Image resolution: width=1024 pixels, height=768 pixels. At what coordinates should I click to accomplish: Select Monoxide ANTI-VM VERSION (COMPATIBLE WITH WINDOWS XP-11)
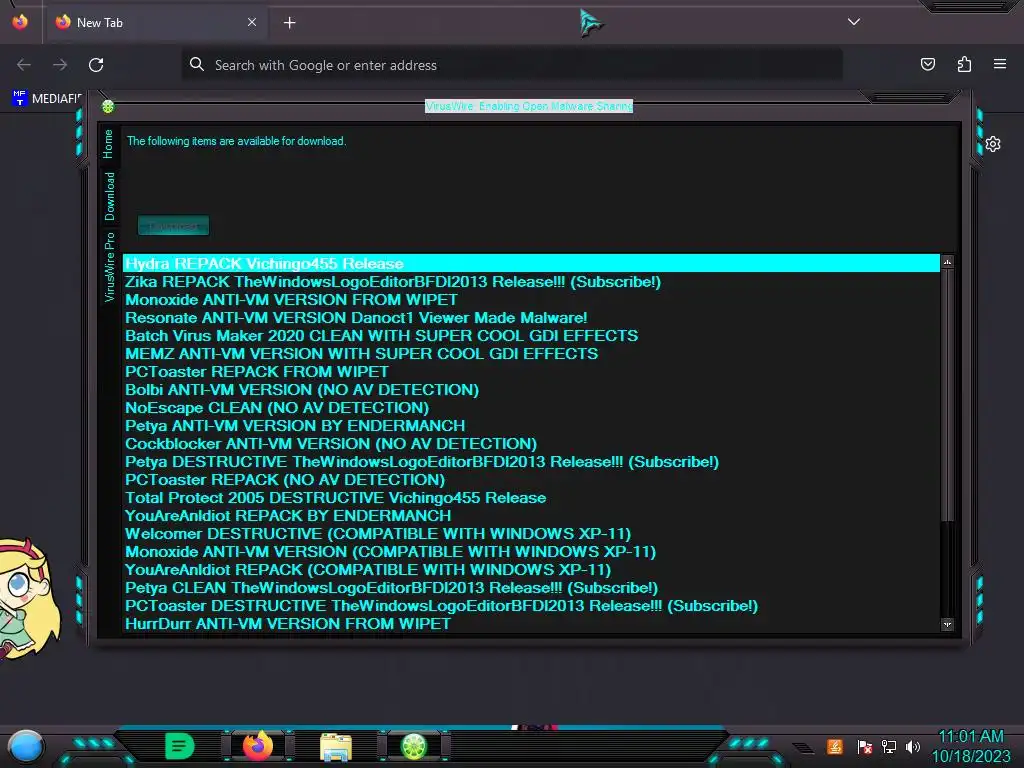pyautogui.click(x=531, y=552)
